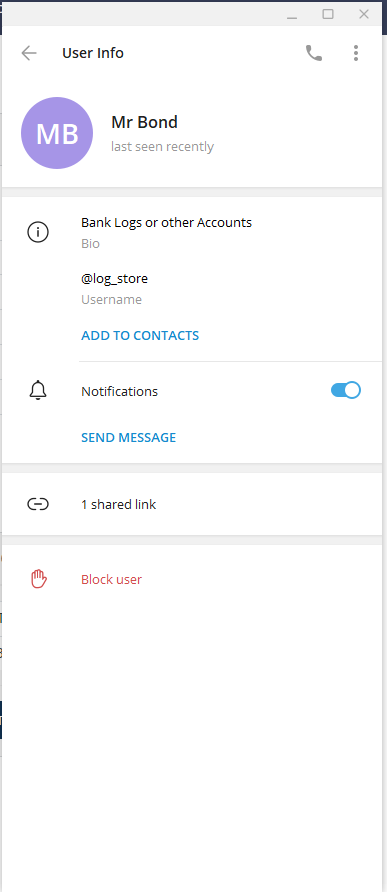Click the MB profile avatar
The height and width of the screenshot is (892, 387).
(x=57, y=133)
